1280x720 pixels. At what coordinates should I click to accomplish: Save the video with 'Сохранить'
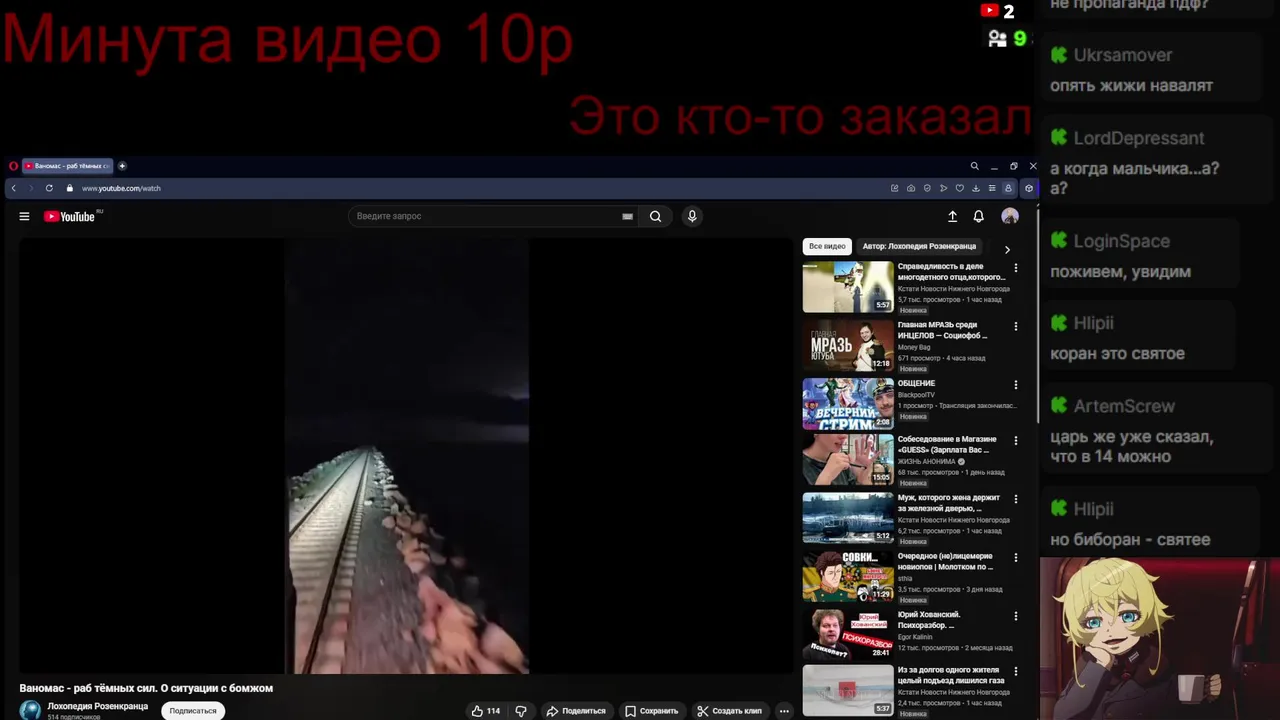tap(651, 711)
